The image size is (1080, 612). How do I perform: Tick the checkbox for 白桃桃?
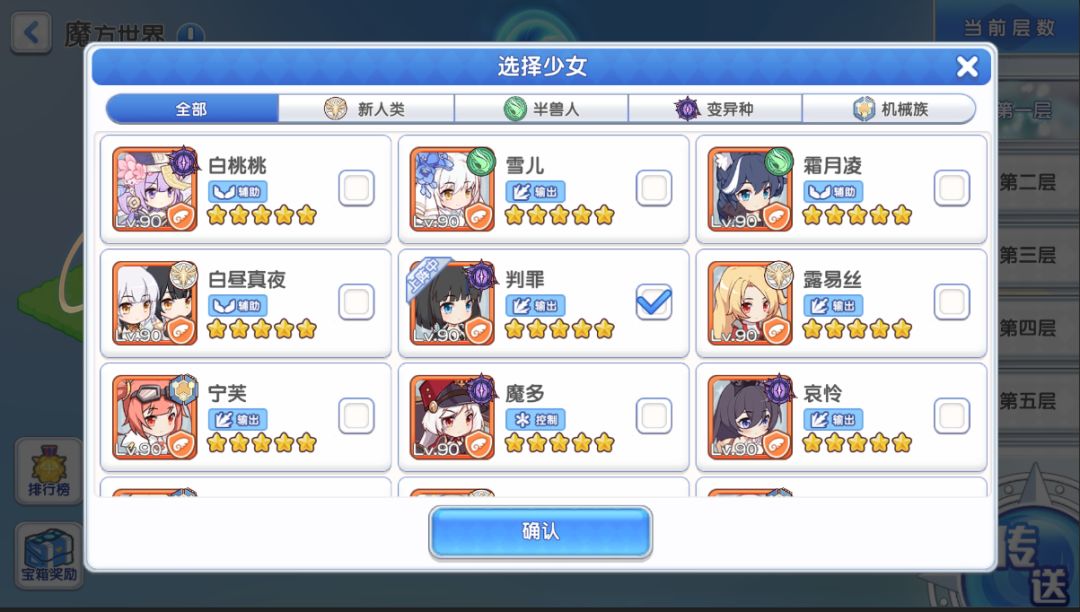[x=356, y=188]
